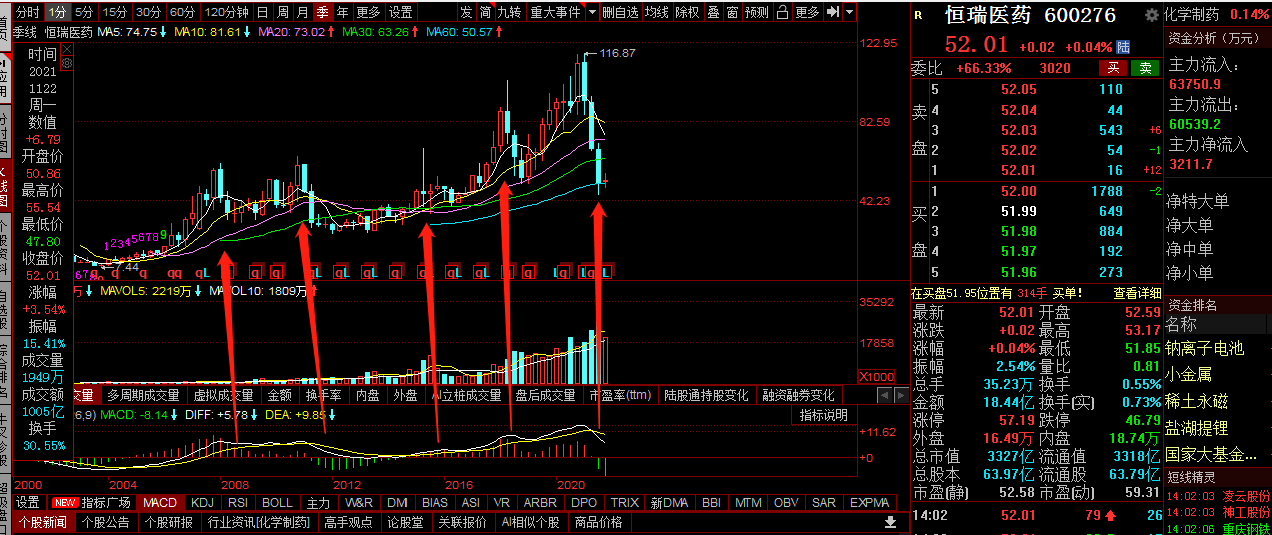Click the 窗 window toolbar item
Image resolution: width=1272 pixels, height=535 pixels.
pos(732,12)
